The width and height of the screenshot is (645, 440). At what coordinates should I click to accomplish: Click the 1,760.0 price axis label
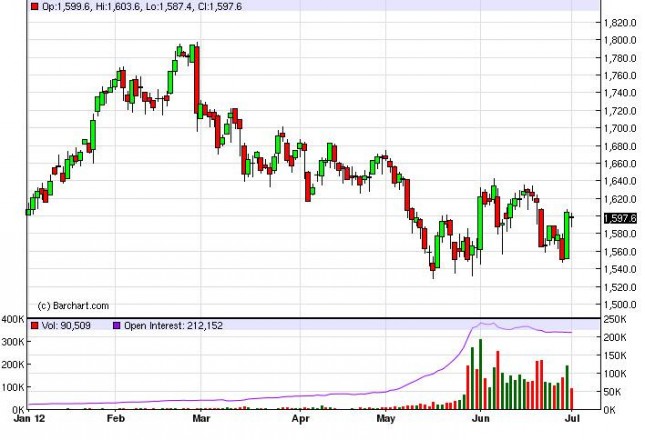(x=620, y=76)
